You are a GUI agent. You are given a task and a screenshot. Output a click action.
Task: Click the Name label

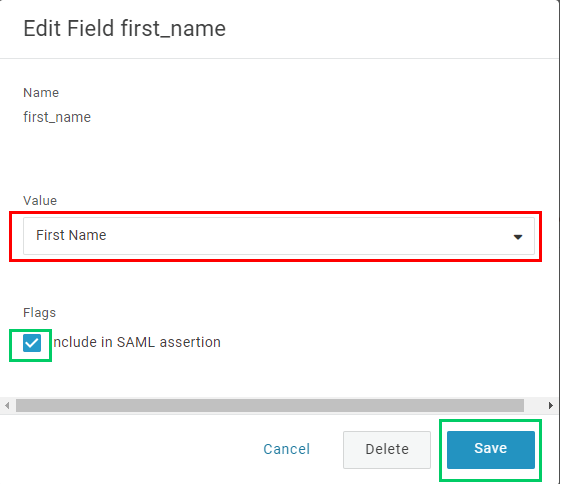click(41, 93)
